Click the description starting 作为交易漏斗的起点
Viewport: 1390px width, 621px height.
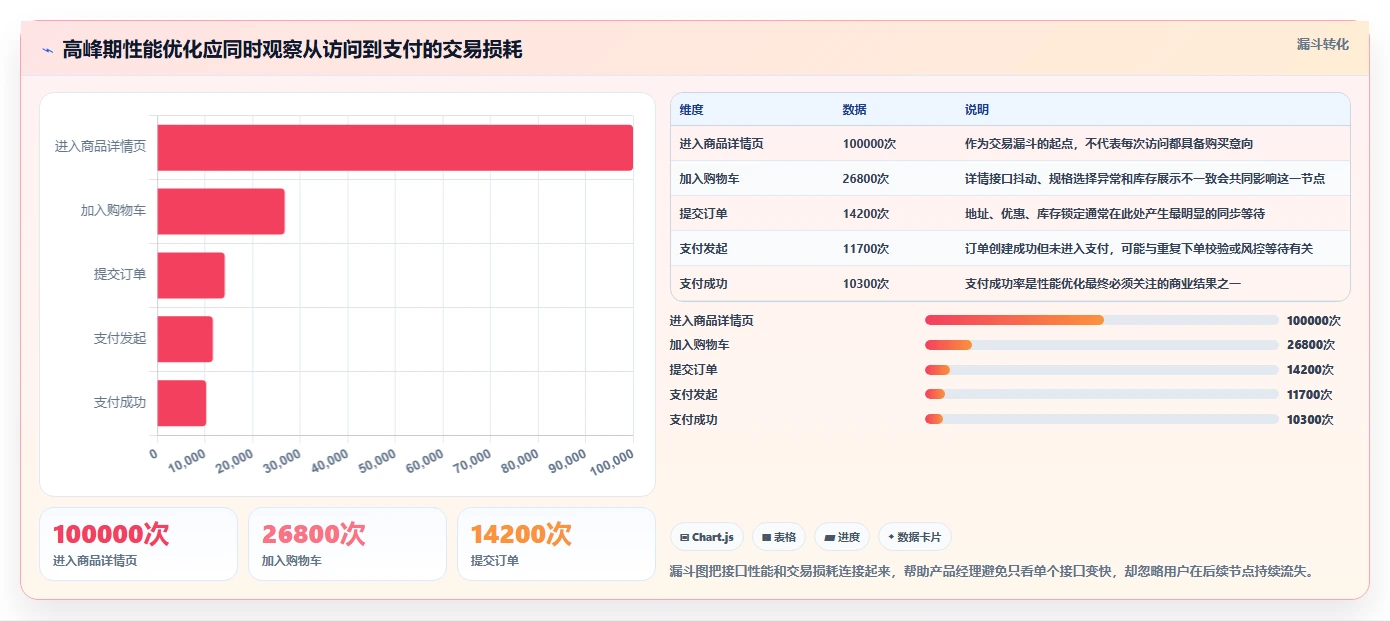coord(1109,144)
